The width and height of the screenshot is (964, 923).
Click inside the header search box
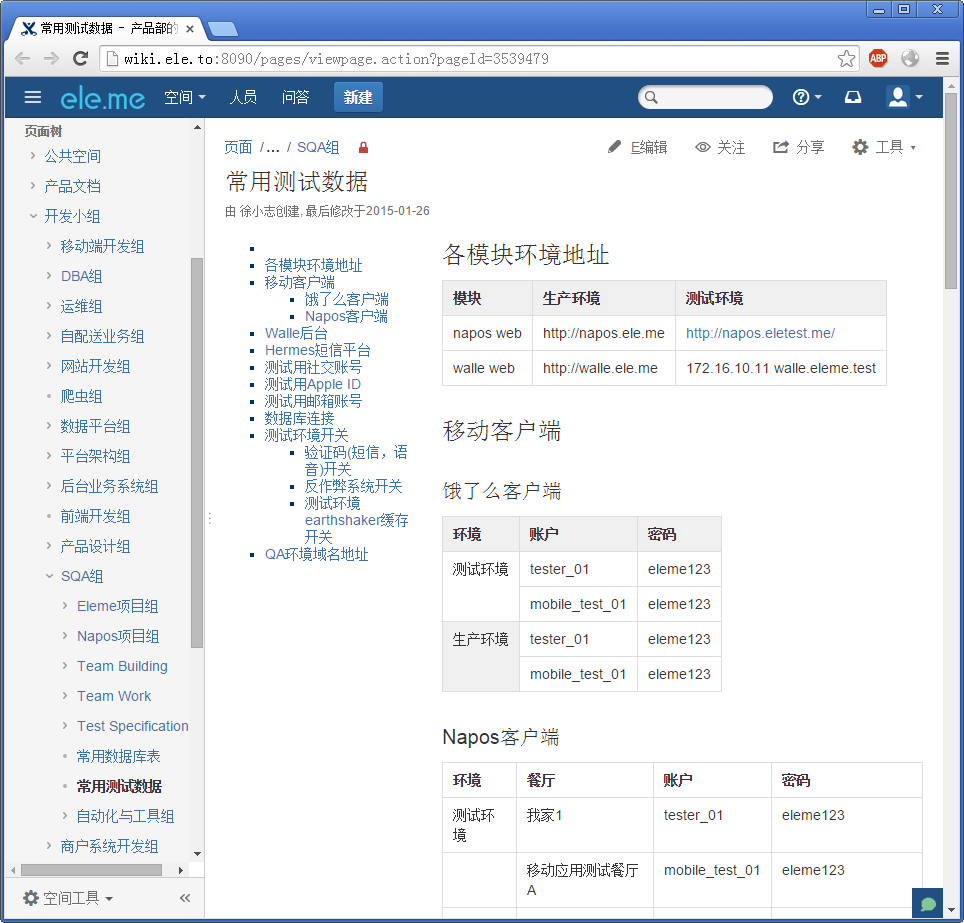point(705,97)
